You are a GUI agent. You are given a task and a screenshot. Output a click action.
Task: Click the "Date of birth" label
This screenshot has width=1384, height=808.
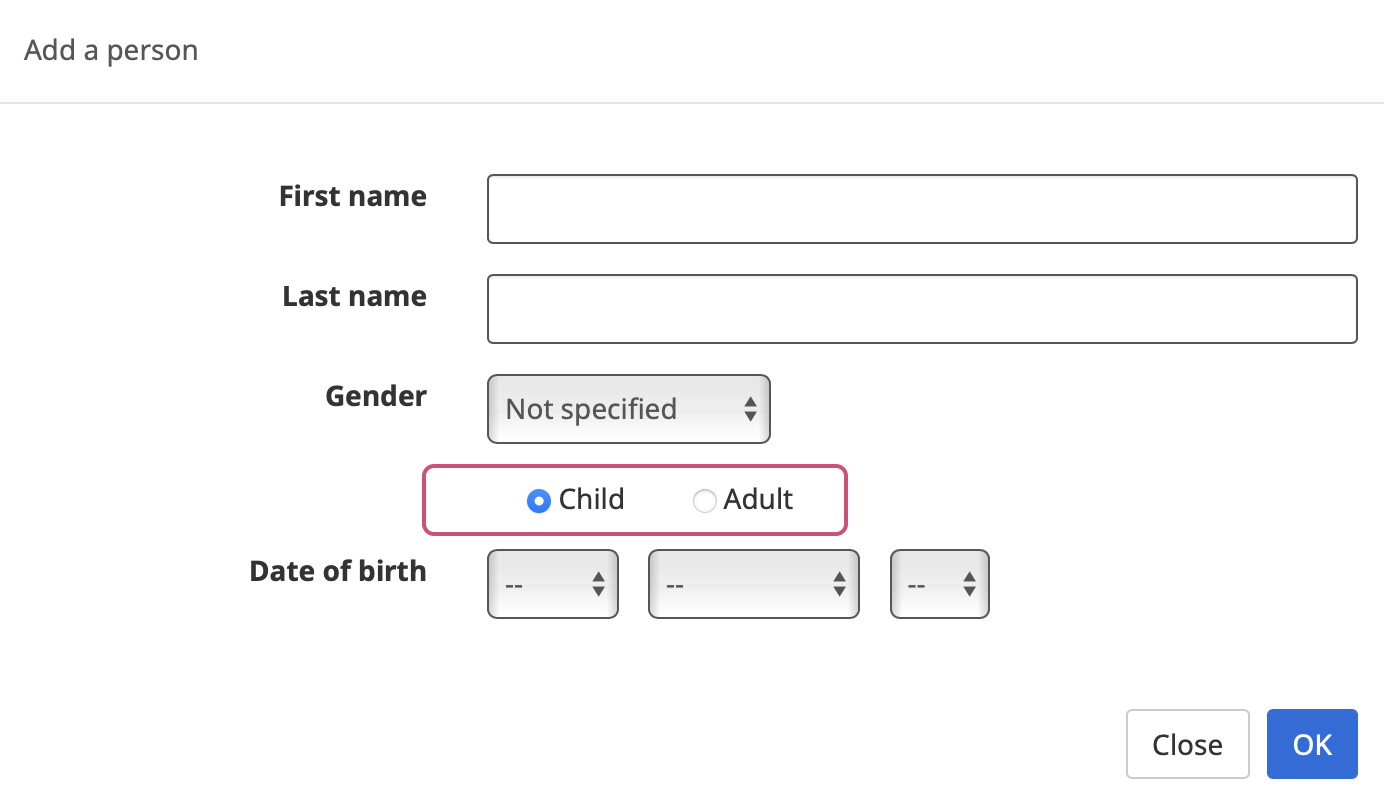[337, 571]
